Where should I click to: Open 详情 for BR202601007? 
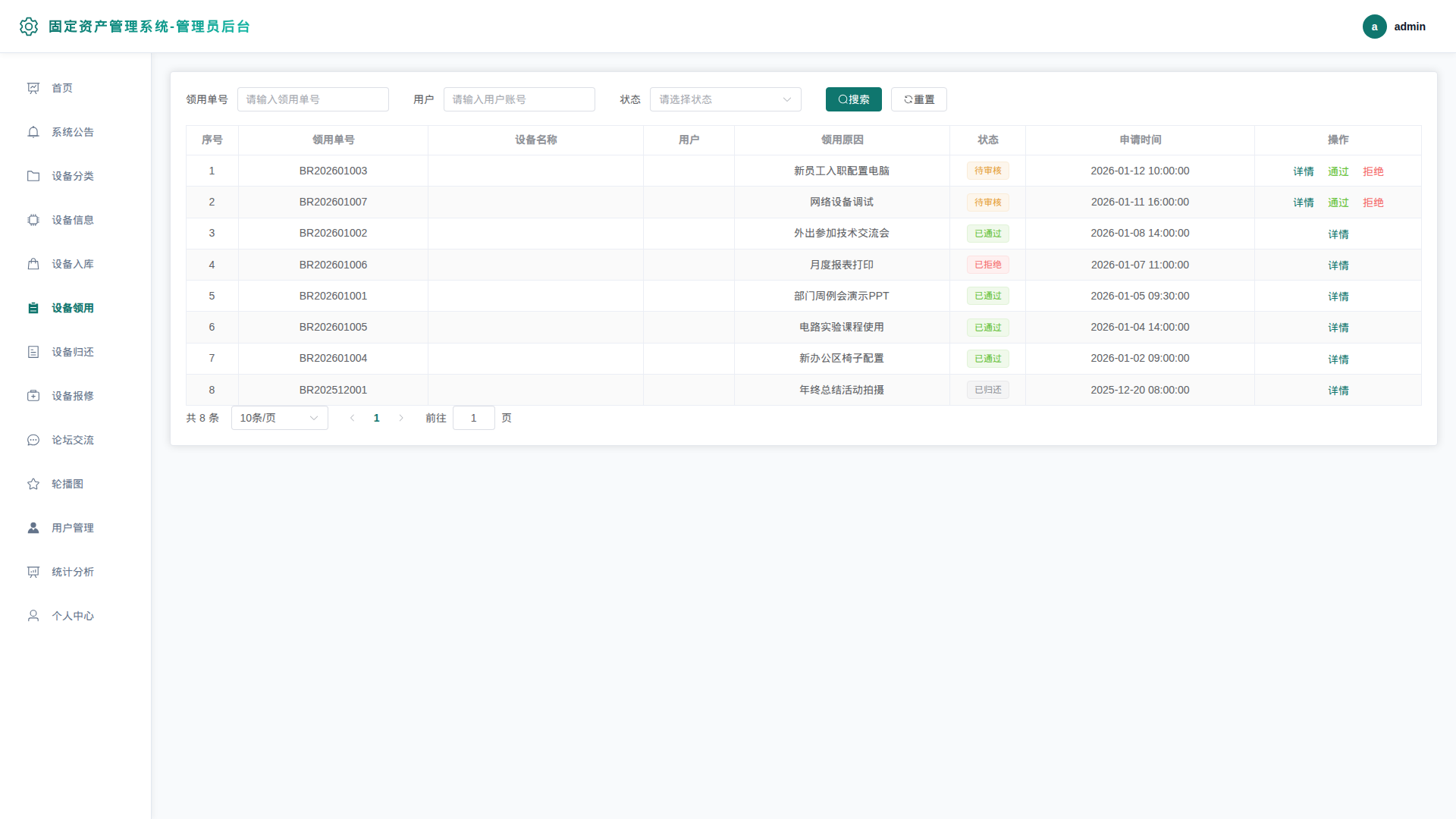pyautogui.click(x=1303, y=202)
